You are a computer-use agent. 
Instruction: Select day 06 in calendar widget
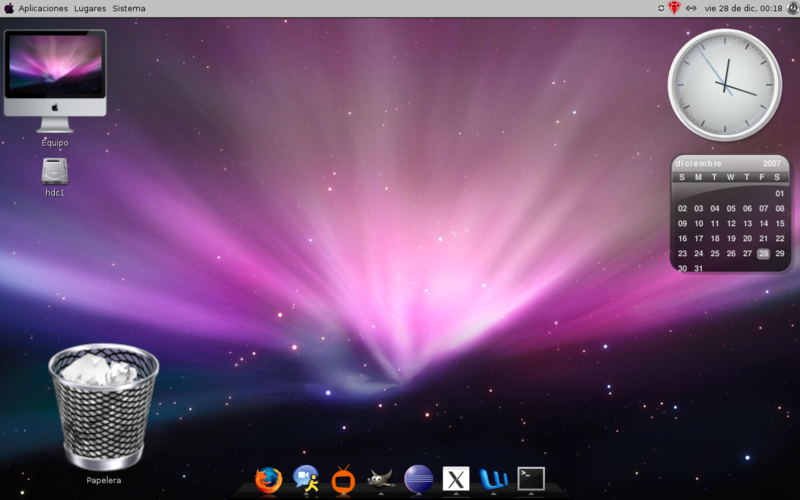pyautogui.click(x=747, y=209)
